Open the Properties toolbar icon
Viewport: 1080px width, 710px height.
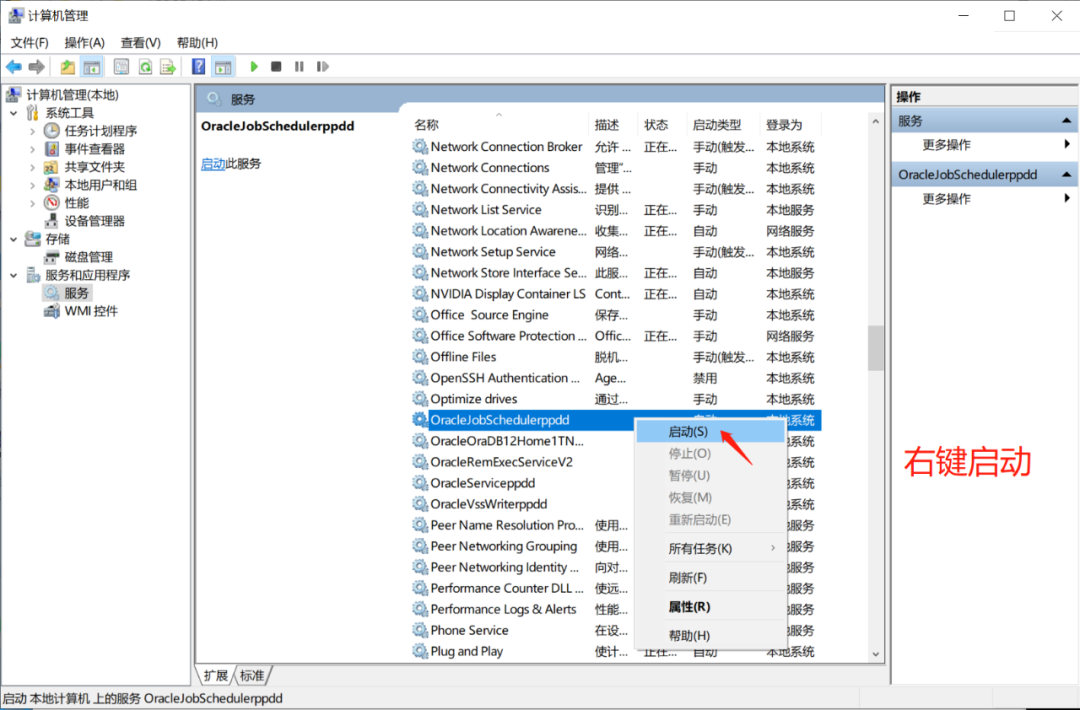click(121, 67)
